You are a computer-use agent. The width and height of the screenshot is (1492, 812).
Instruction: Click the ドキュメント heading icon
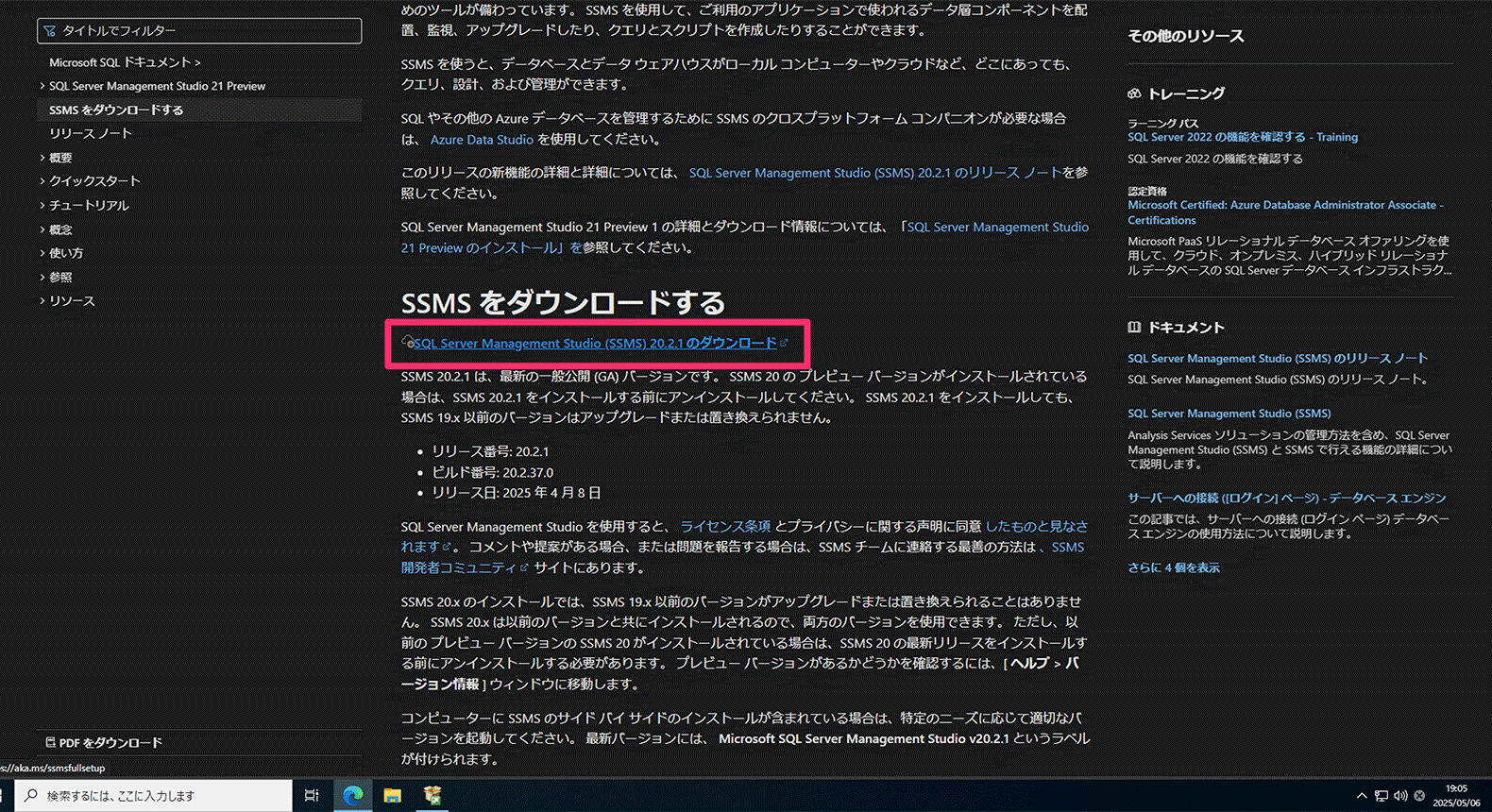(1134, 328)
